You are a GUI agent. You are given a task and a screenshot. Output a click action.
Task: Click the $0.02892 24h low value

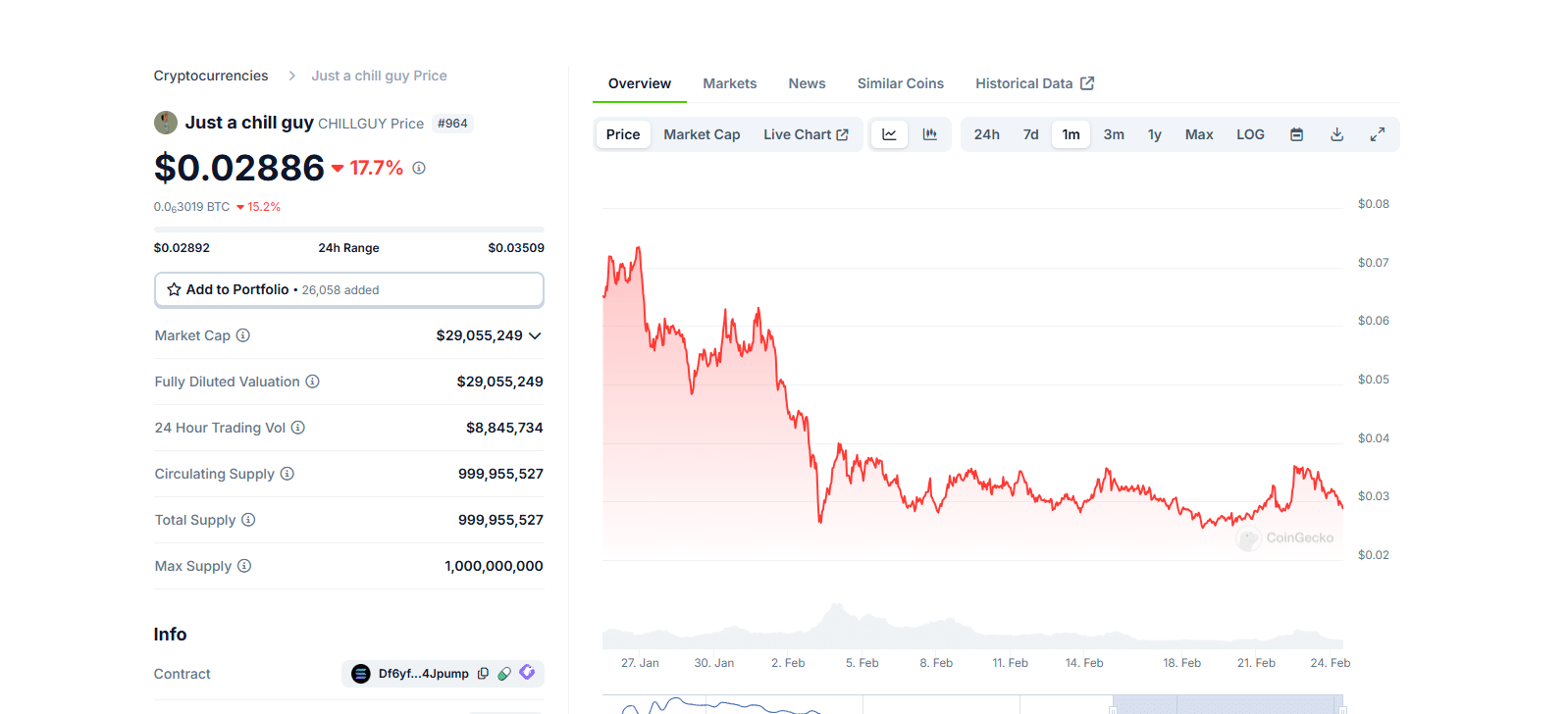tap(182, 248)
